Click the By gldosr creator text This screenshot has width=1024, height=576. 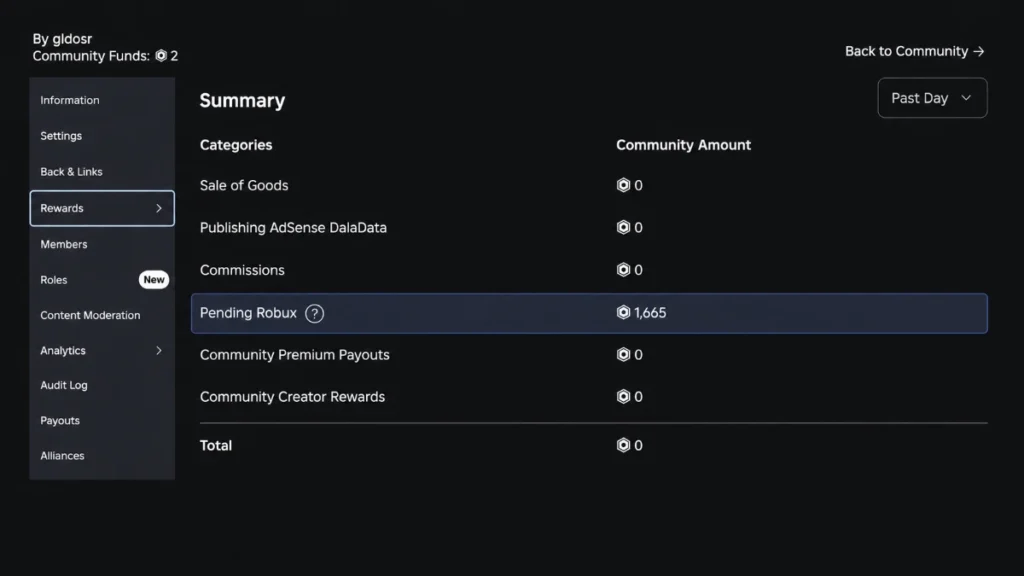62,39
